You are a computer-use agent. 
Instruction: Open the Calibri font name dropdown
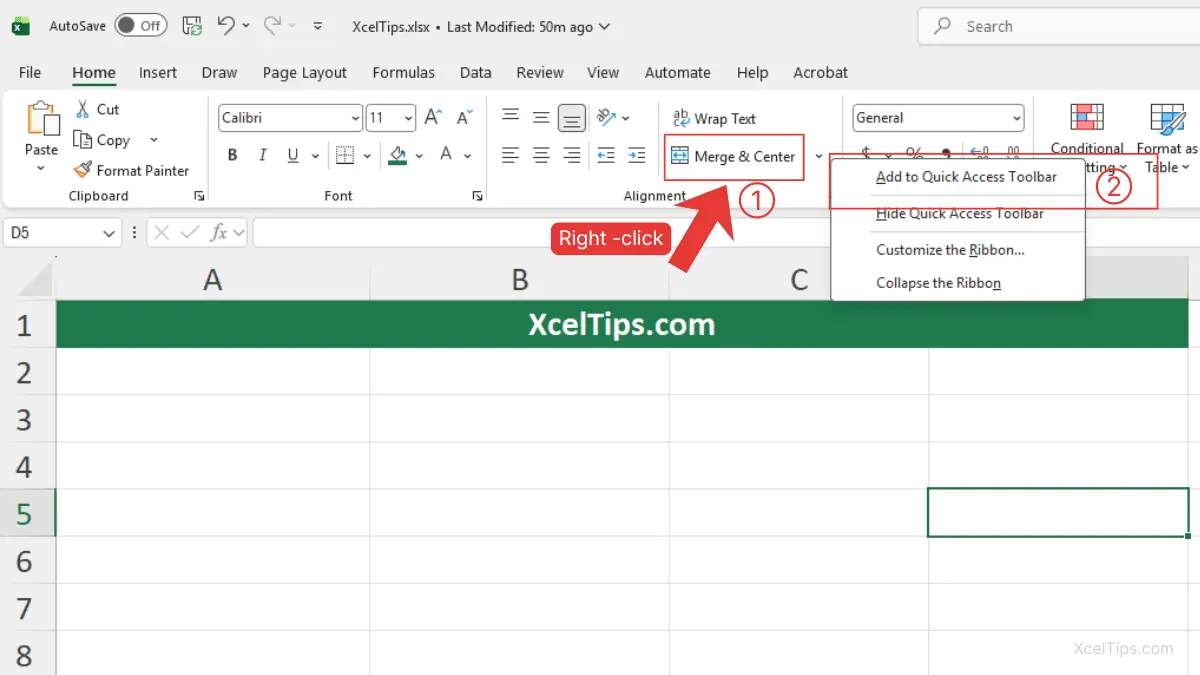pos(357,117)
